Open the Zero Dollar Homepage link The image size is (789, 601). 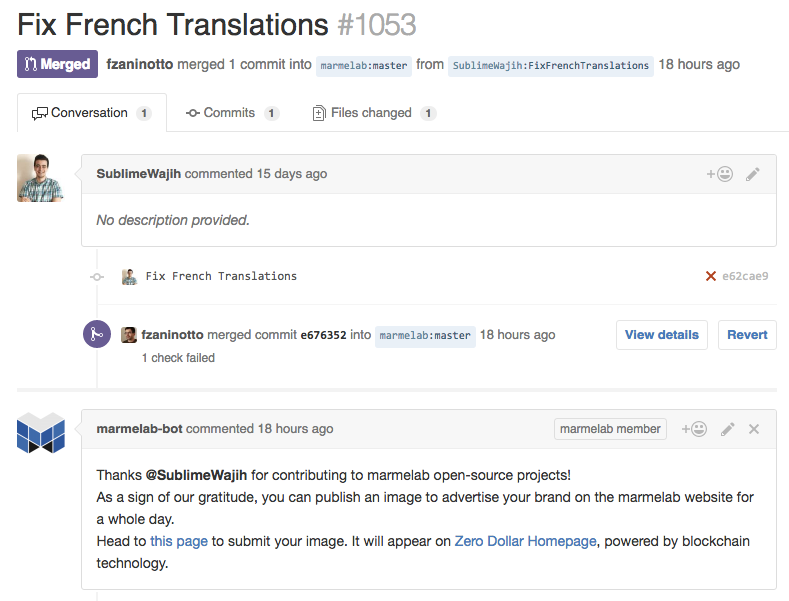click(525, 541)
